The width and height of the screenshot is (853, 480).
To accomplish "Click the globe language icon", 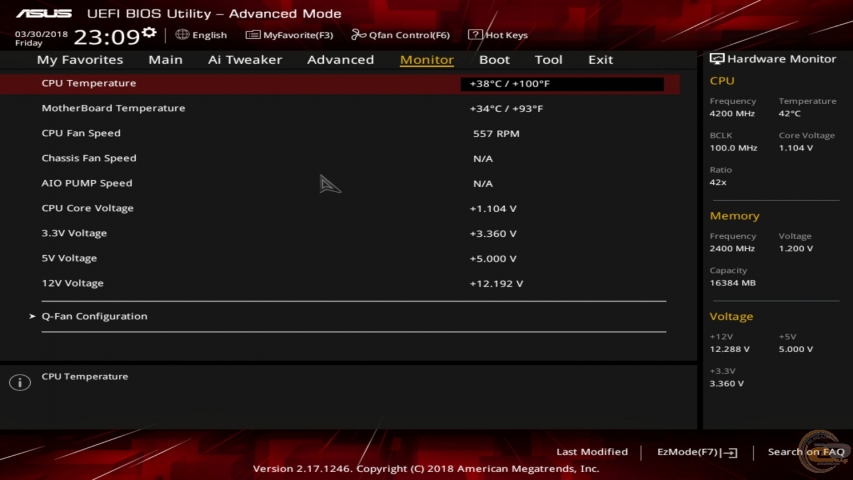I will coord(182,34).
